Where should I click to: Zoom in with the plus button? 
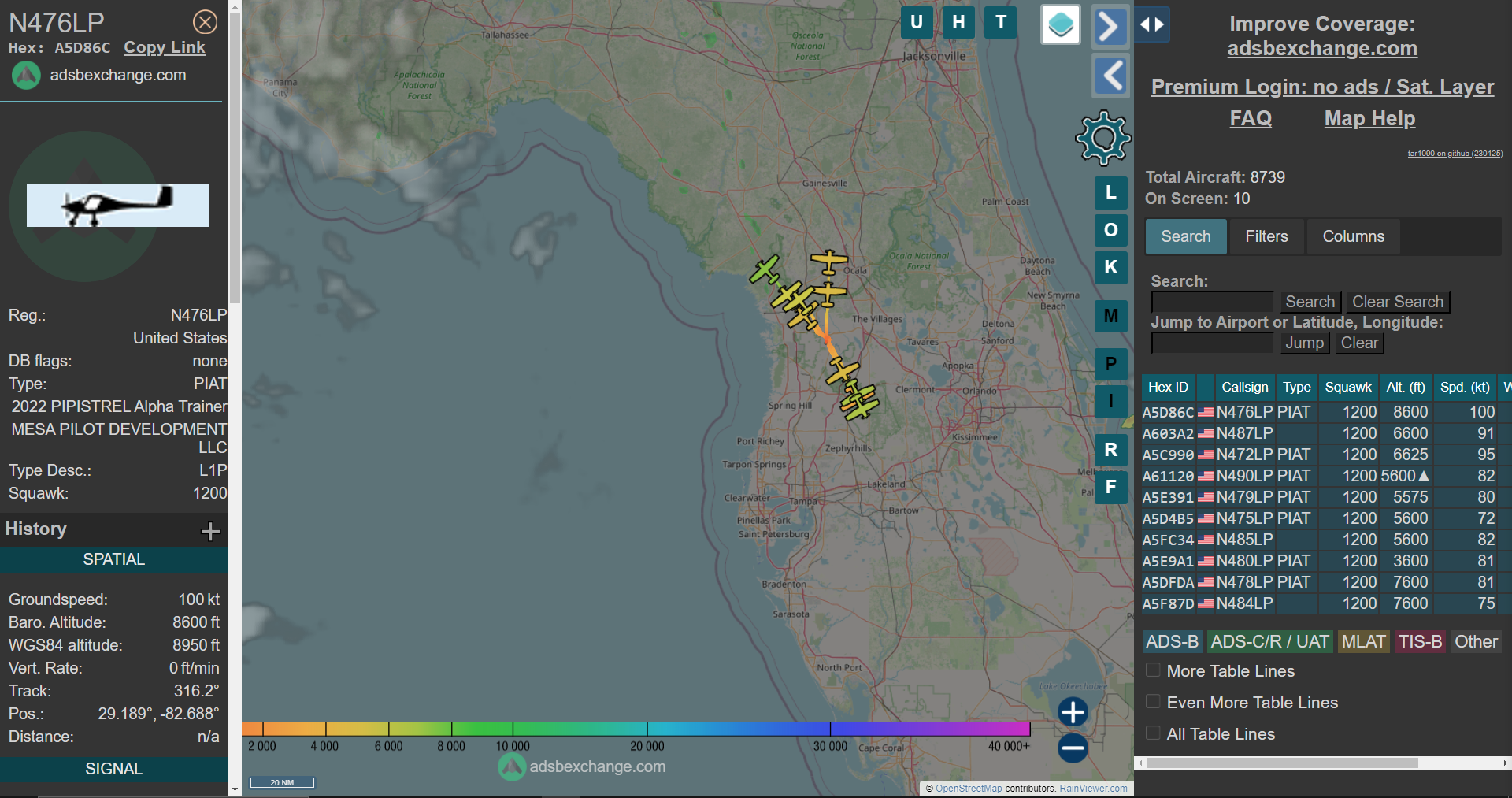1073,712
